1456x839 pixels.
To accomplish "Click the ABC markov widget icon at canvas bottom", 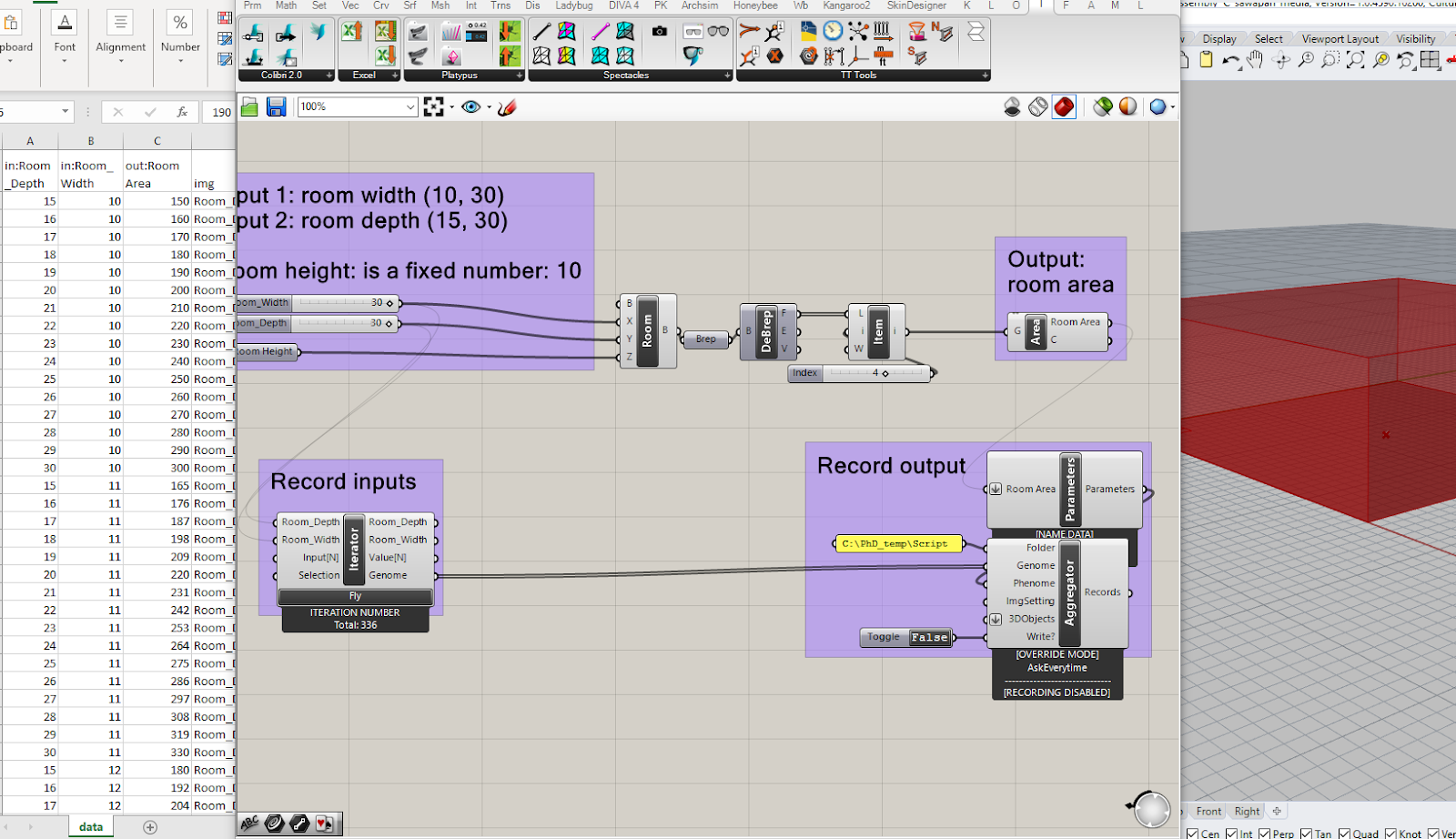I will click(x=249, y=824).
